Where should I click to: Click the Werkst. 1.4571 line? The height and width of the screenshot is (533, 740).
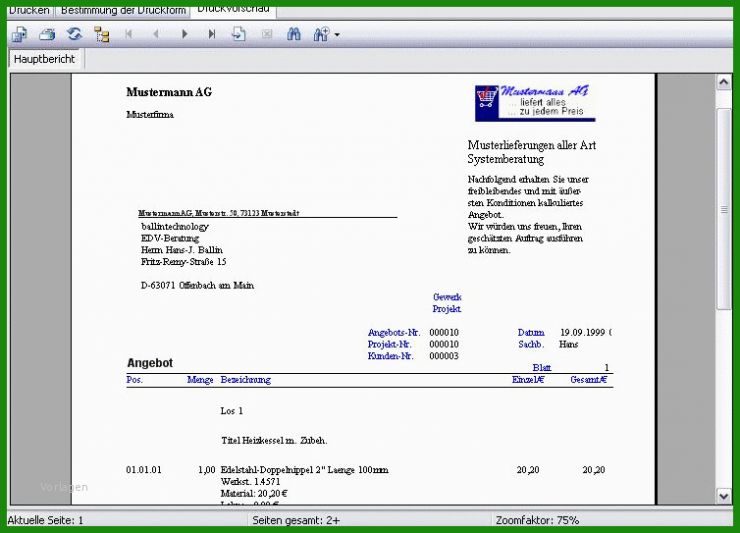pos(250,482)
